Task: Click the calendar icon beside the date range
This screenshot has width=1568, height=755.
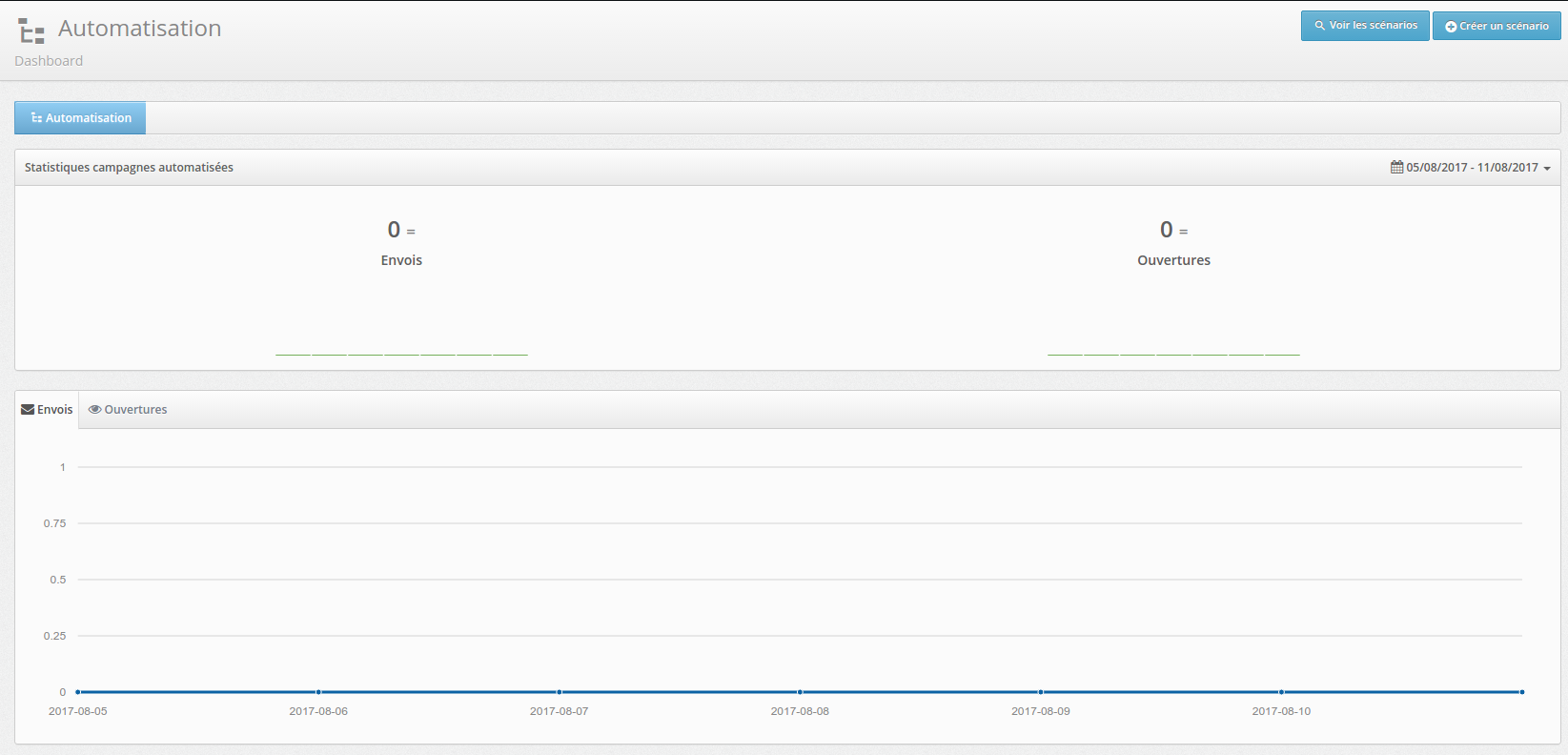Action: [x=1396, y=168]
